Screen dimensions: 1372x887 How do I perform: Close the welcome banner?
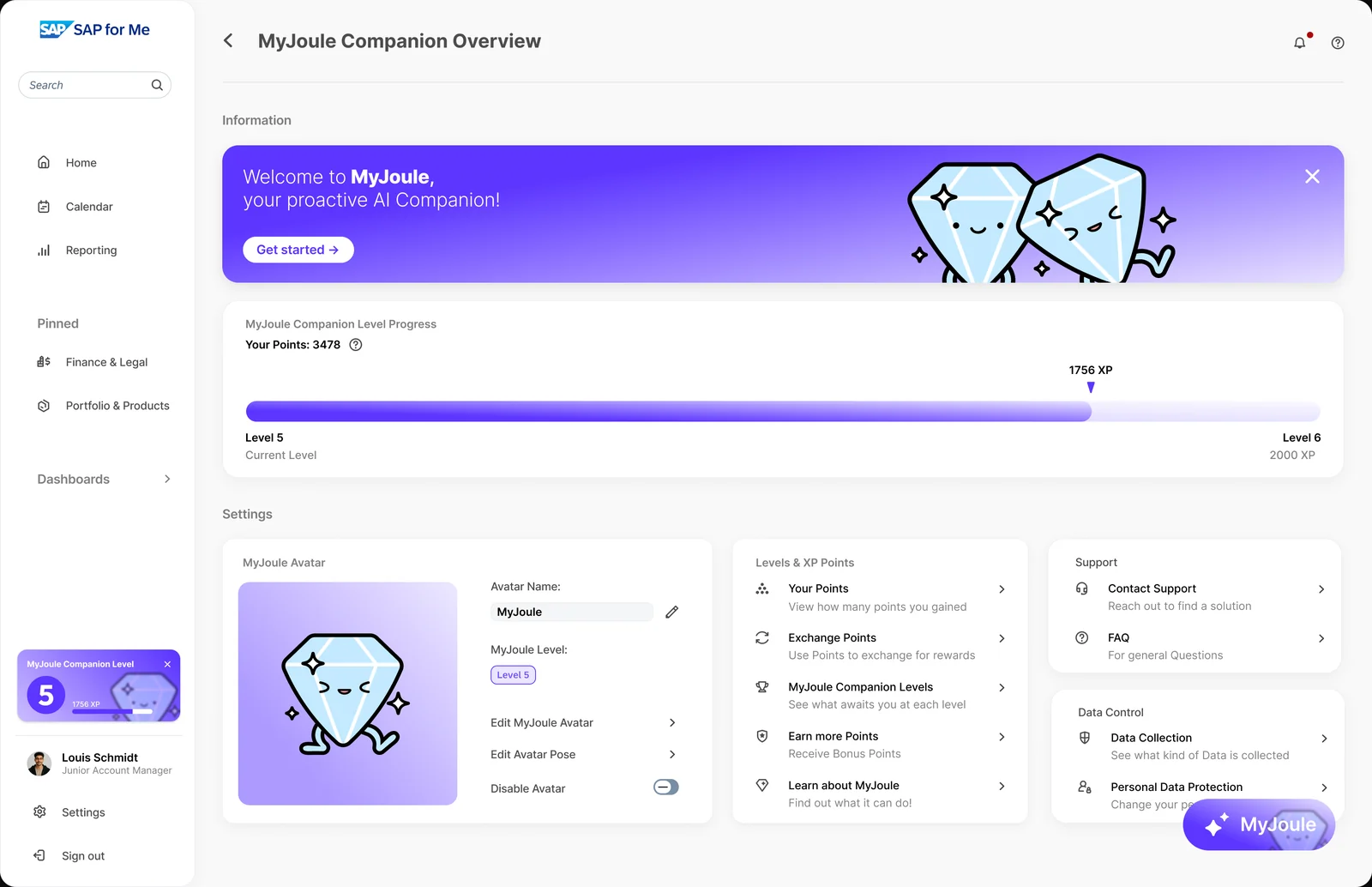pos(1312,176)
